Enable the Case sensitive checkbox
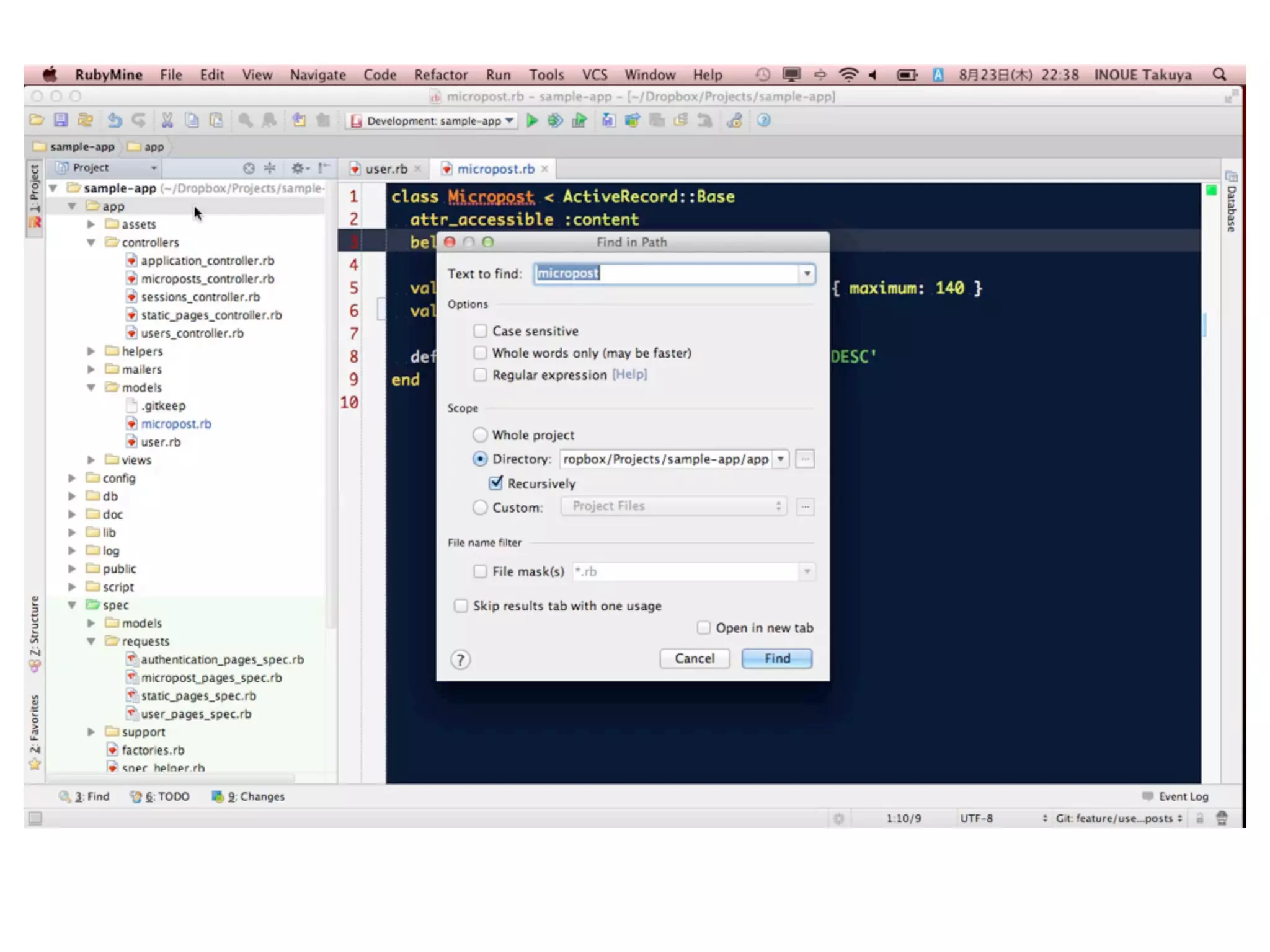Viewport: 1270px width, 952px height. (480, 331)
